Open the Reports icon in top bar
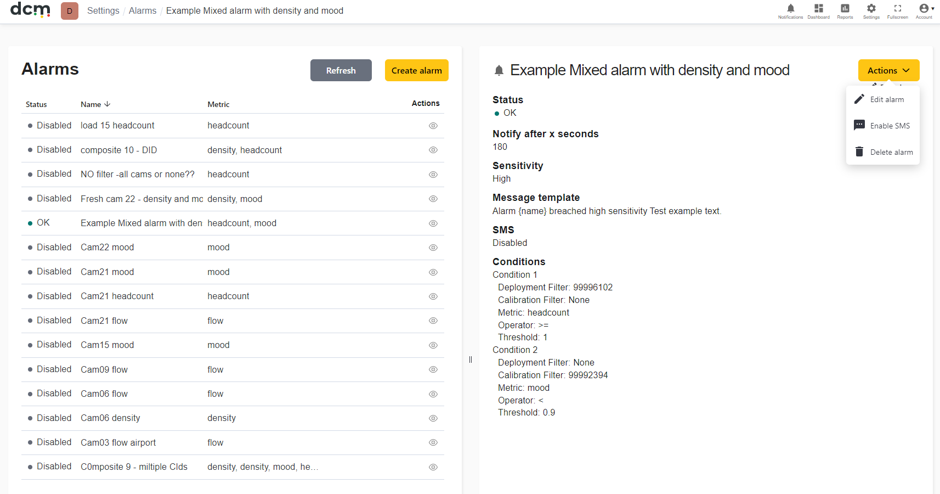940x494 pixels. [845, 10]
